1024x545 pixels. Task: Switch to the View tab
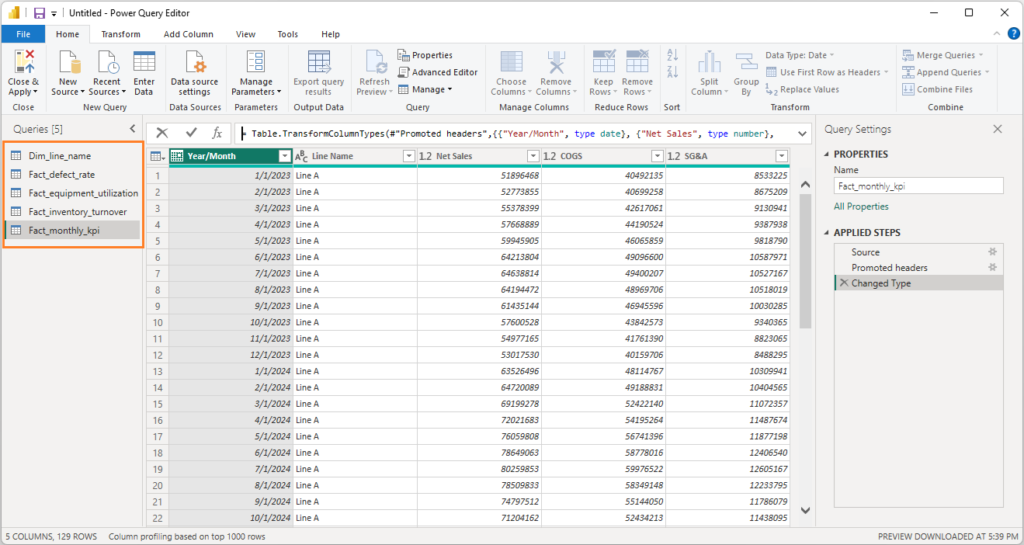[x=246, y=34]
